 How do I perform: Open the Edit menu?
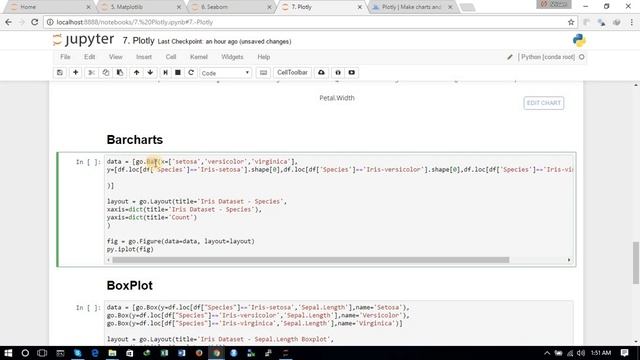(x=89, y=57)
